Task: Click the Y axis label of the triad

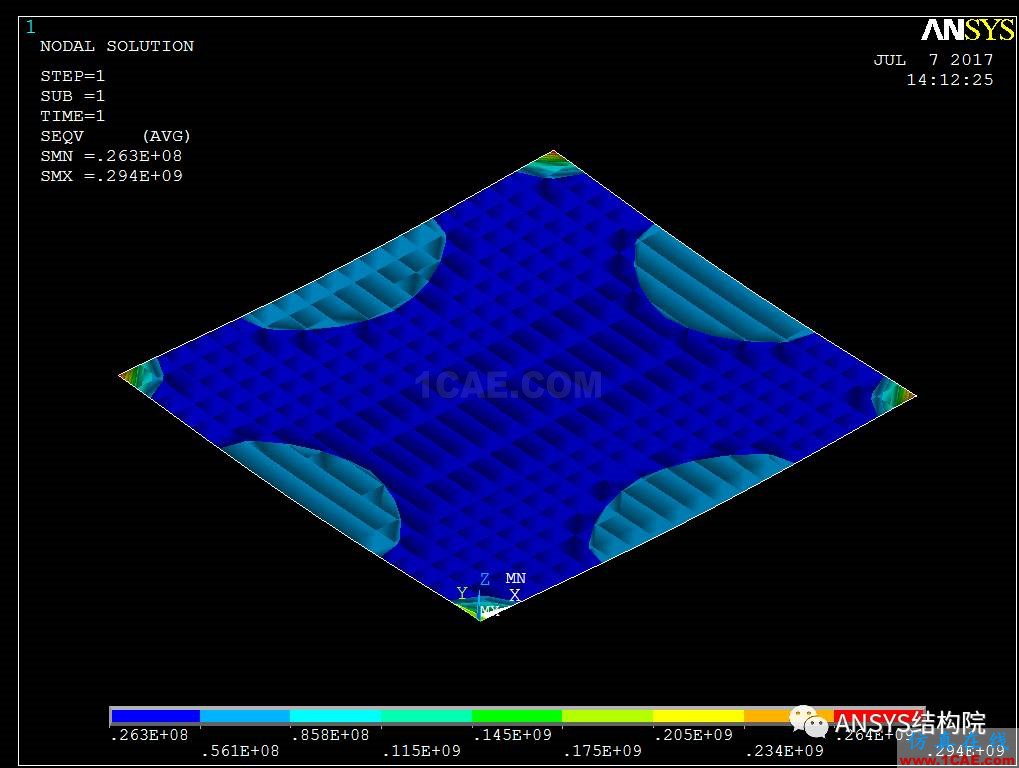Action: pos(462,593)
